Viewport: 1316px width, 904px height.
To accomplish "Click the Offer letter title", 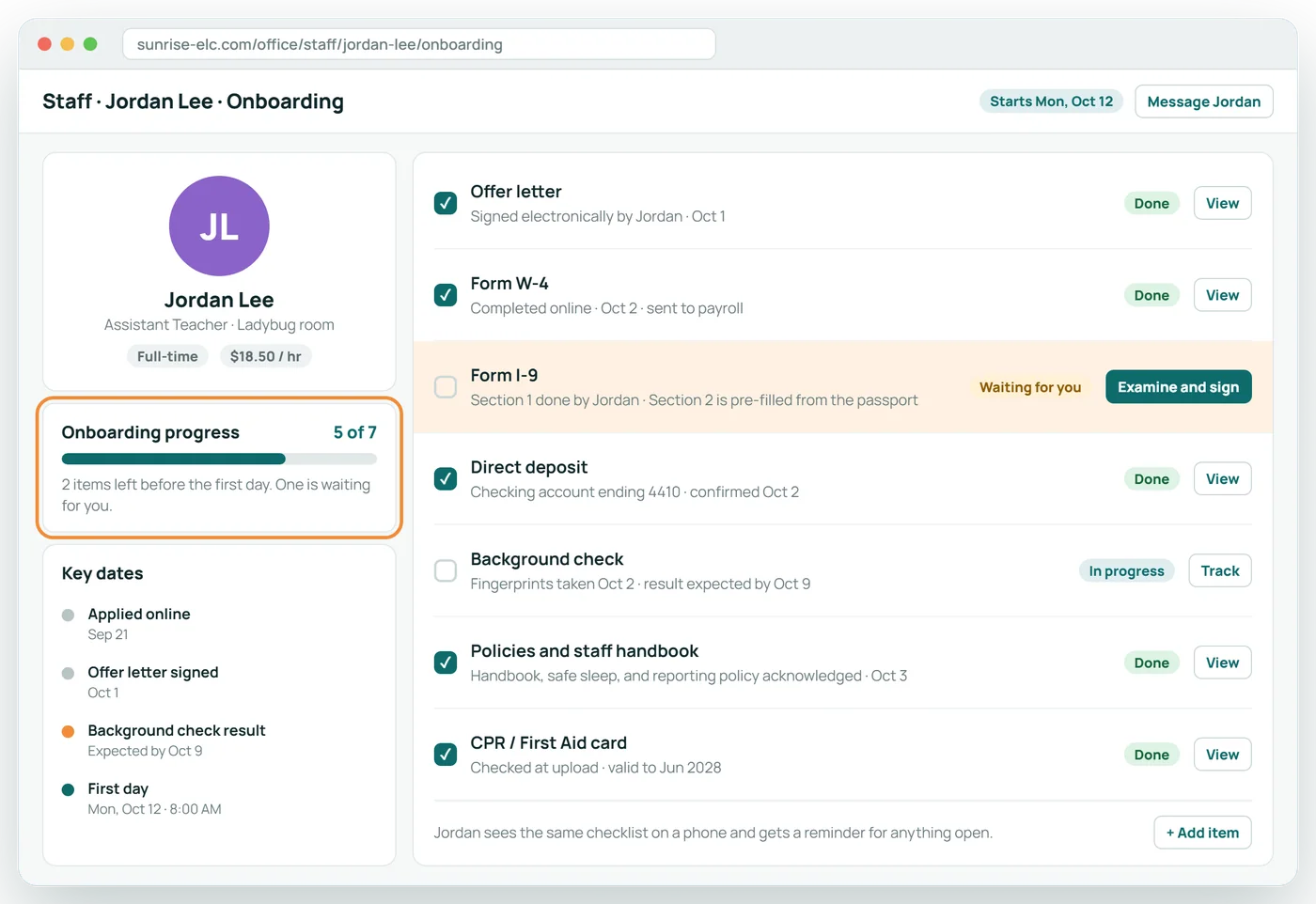I will [x=516, y=192].
